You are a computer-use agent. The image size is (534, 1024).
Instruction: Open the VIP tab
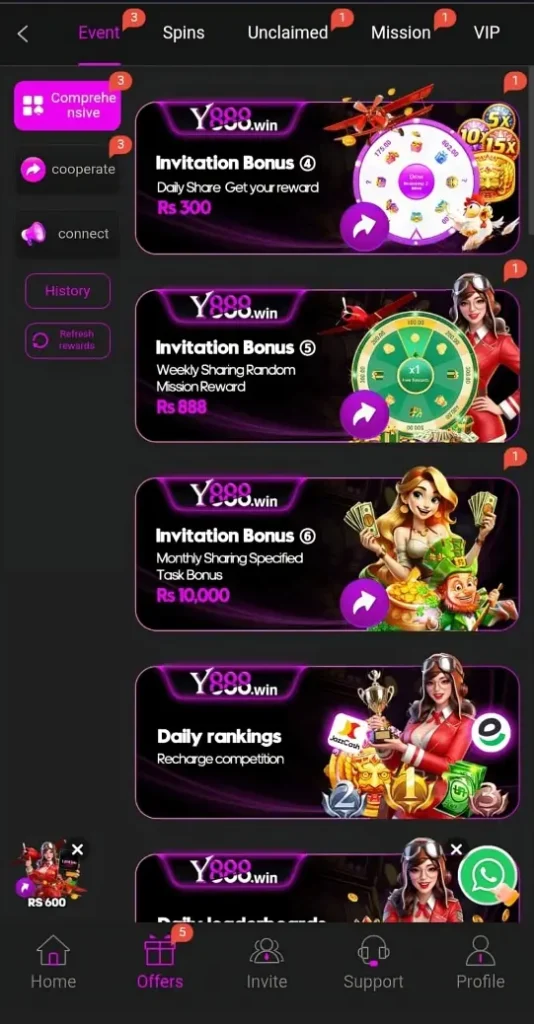[487, 33]
